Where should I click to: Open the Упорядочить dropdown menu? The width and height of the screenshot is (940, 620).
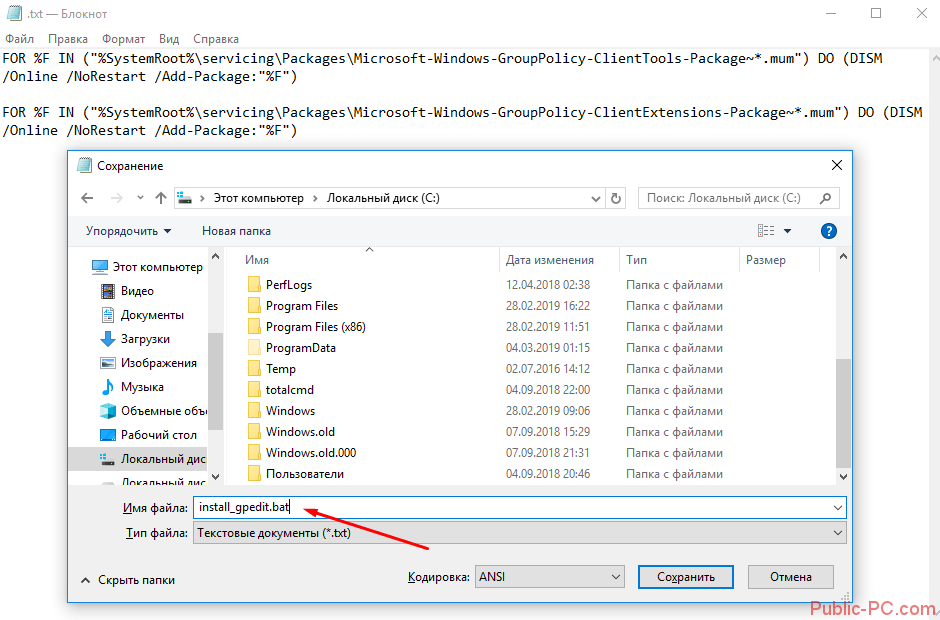tap(128, 231)
